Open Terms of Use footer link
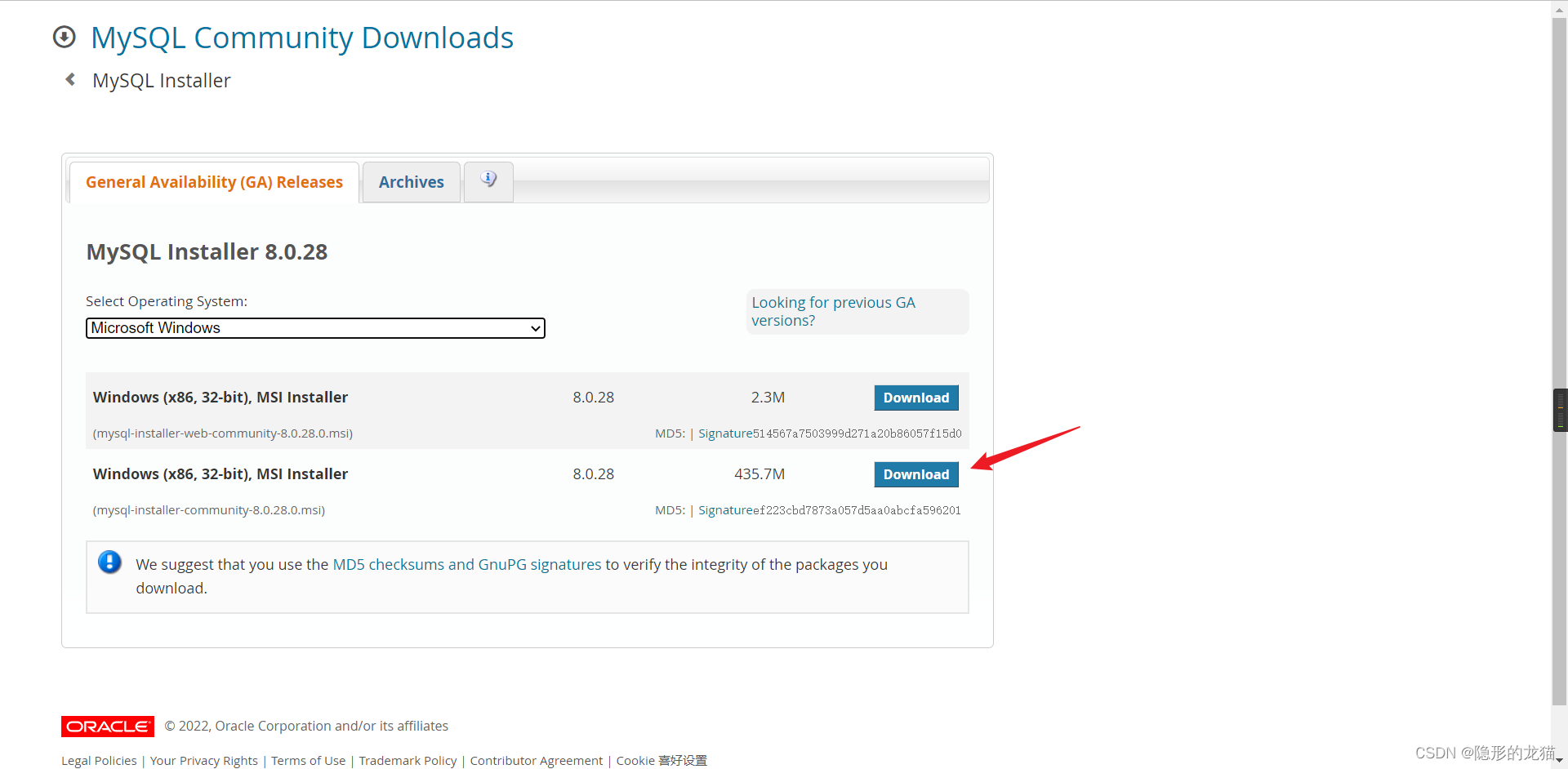Viewport: 1568px width, 769px height. tap(309, 760)
